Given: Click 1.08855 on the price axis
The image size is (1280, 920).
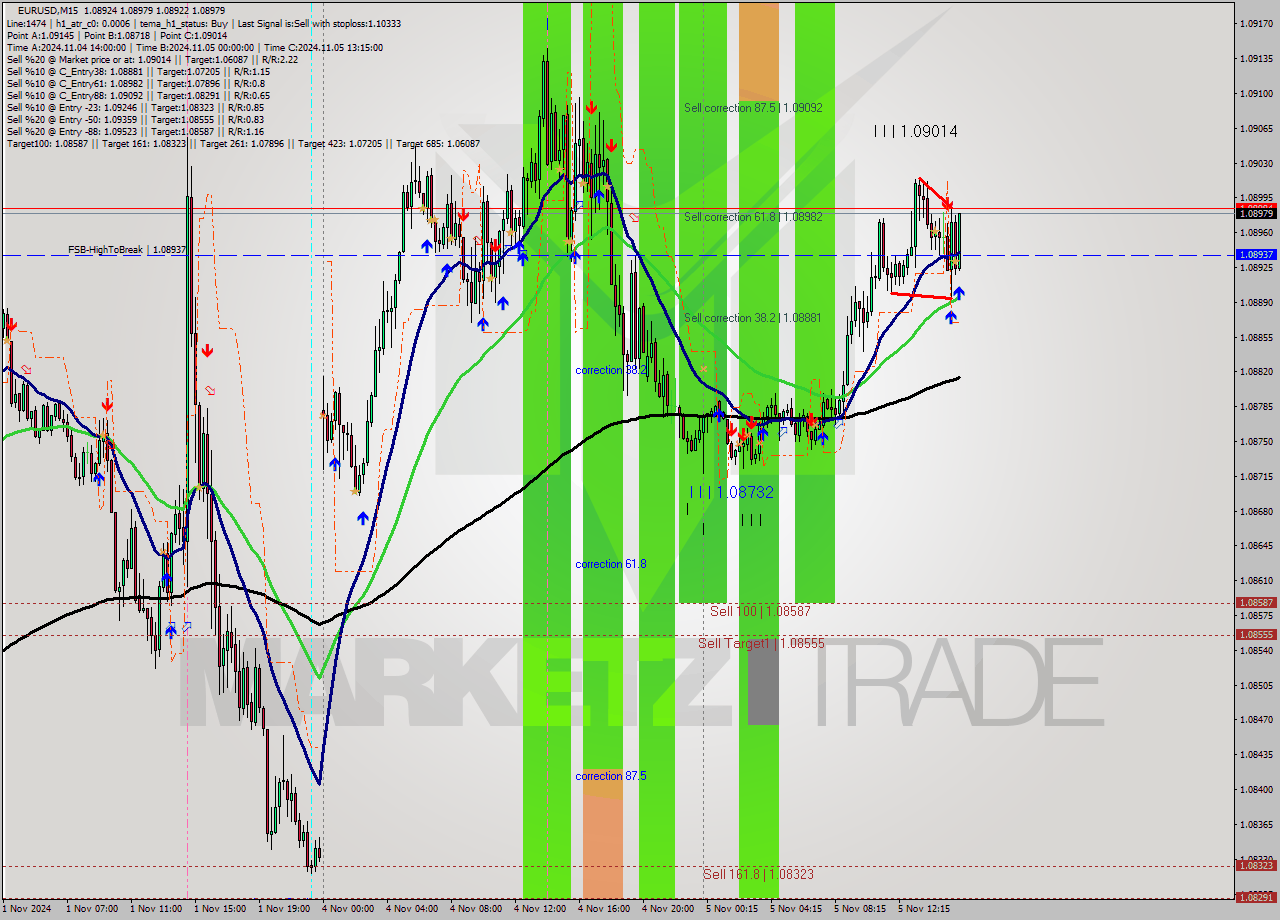Looking at the screenshot, I should [1256, 337].
